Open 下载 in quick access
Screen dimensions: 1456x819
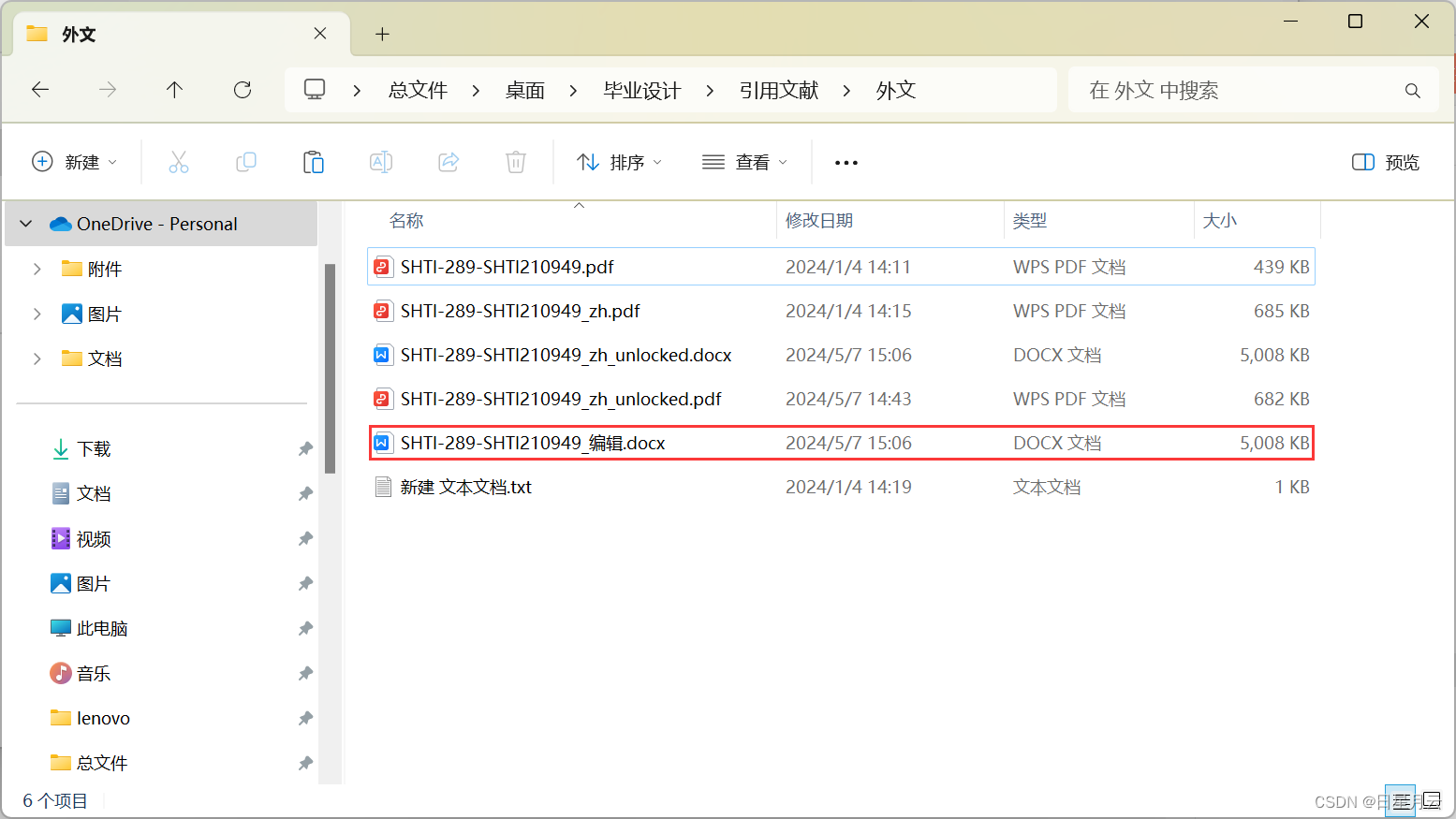(x=95, y=449)
